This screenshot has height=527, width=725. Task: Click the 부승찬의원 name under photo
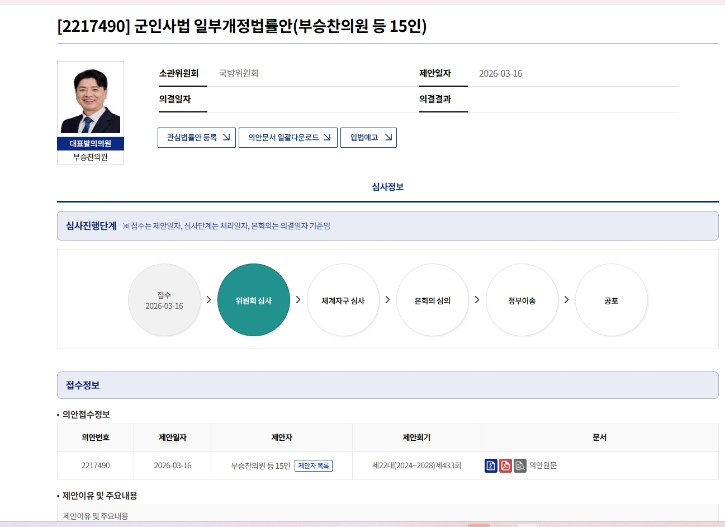[91, 157]
